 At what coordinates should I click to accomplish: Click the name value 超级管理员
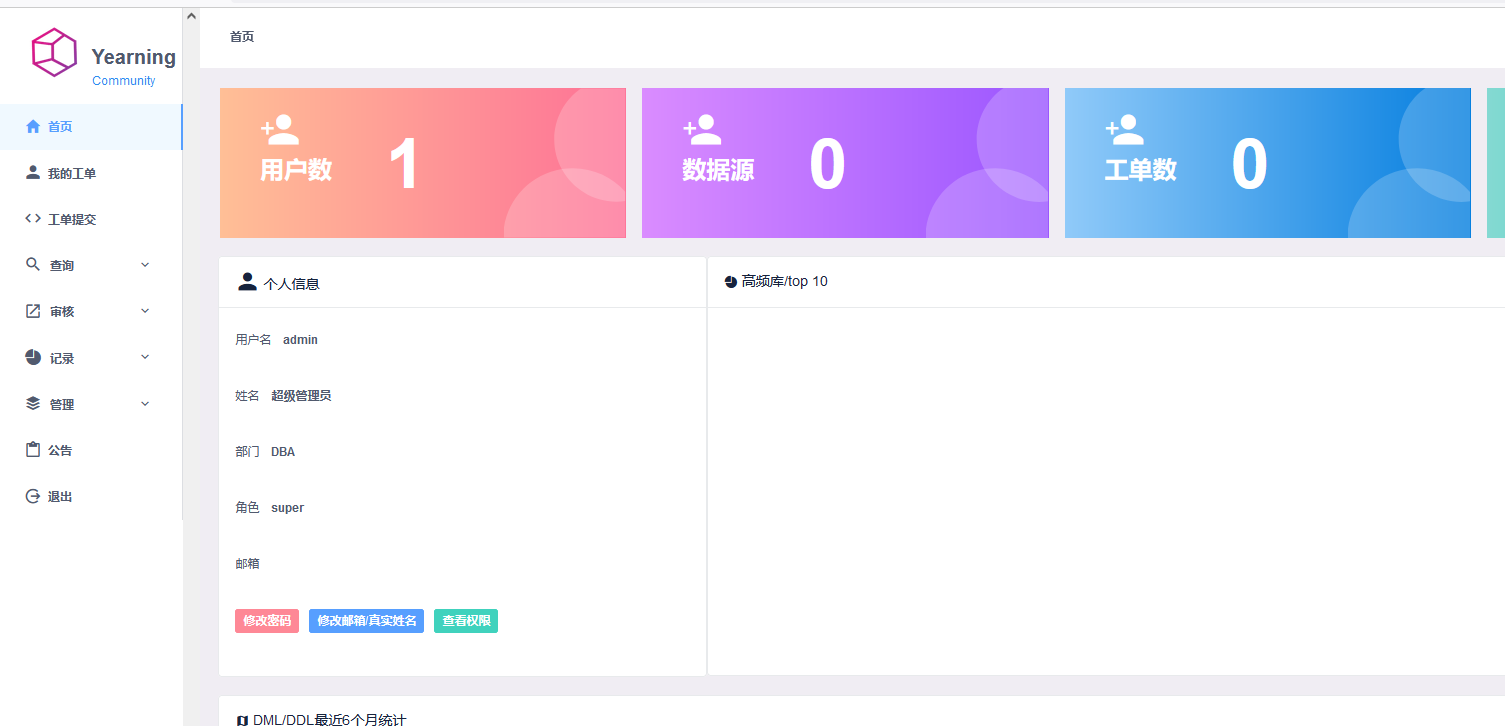(x=301, y=396)
